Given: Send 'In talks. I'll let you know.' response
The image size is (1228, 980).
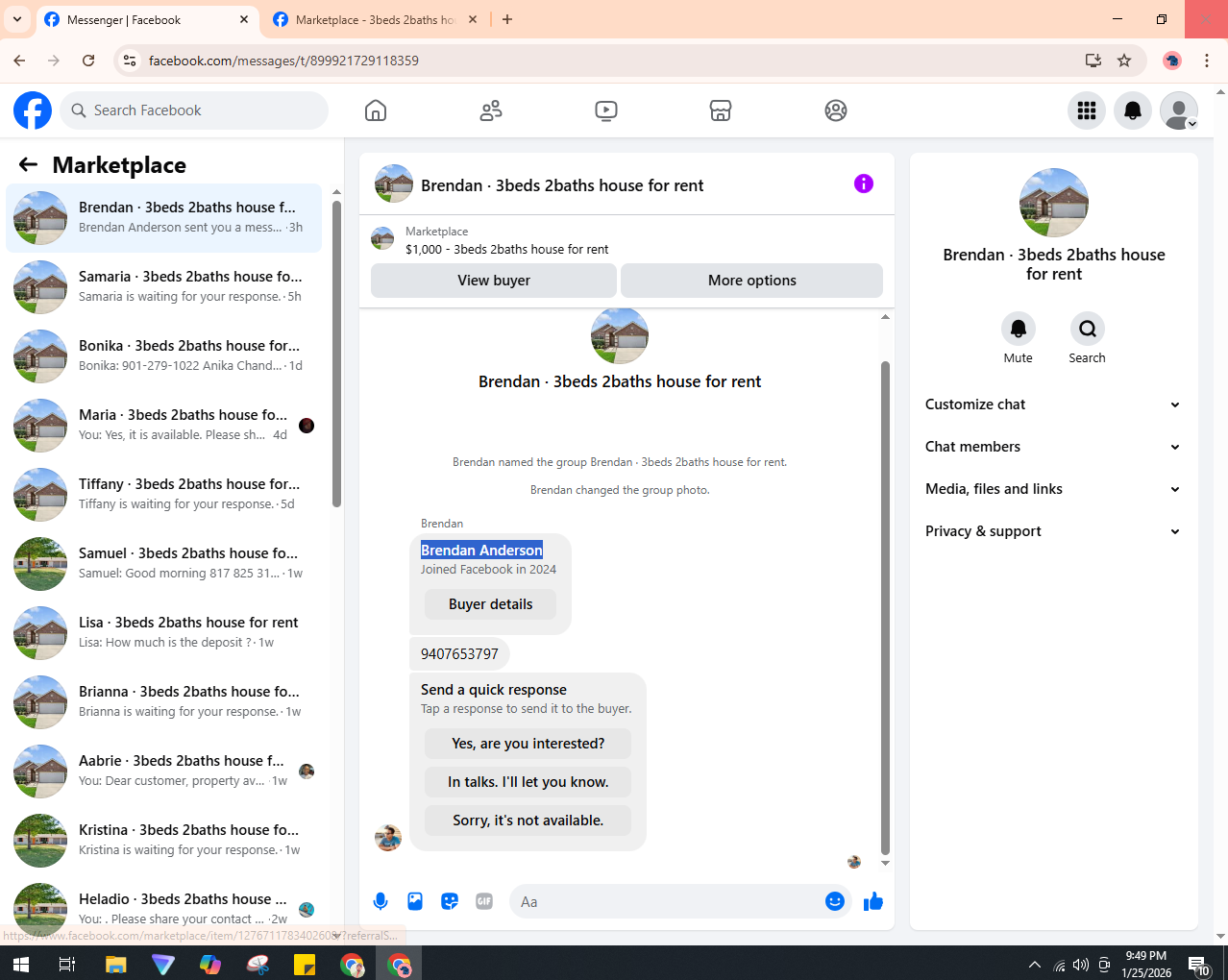Looking at the screenshot, I should pos(528,782).
